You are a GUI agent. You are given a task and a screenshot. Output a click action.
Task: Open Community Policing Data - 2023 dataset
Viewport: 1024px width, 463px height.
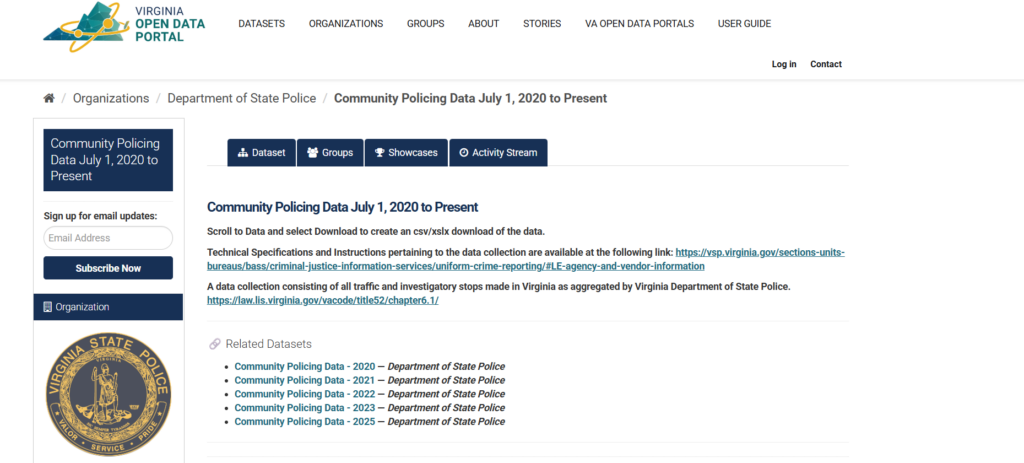(x=304, y=408)
